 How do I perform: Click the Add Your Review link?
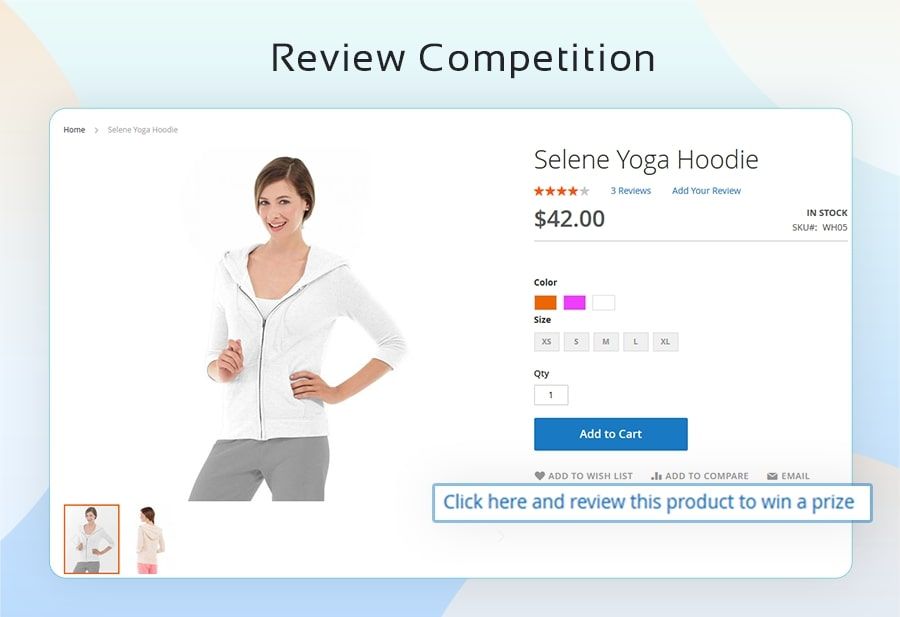click(x=707, y=191)
